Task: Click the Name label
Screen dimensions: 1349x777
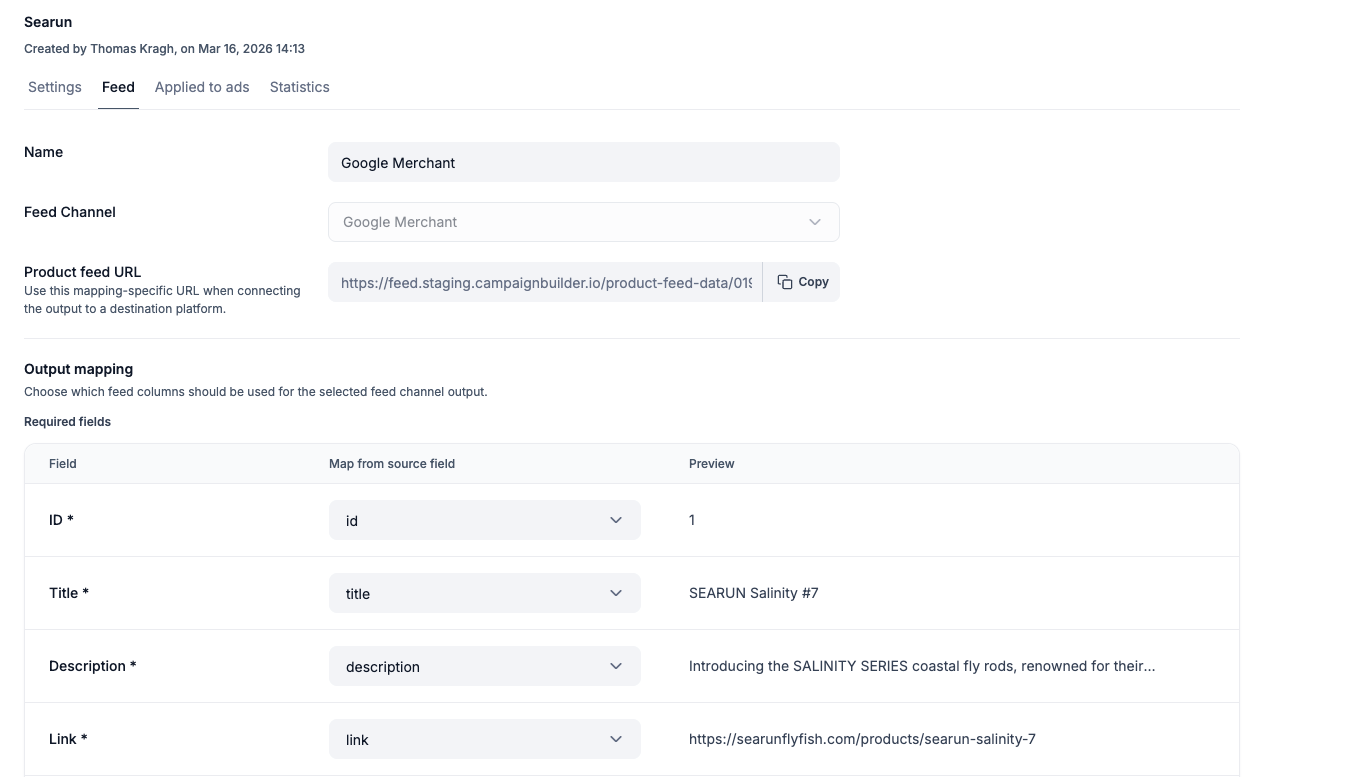Action: [43, 152]
